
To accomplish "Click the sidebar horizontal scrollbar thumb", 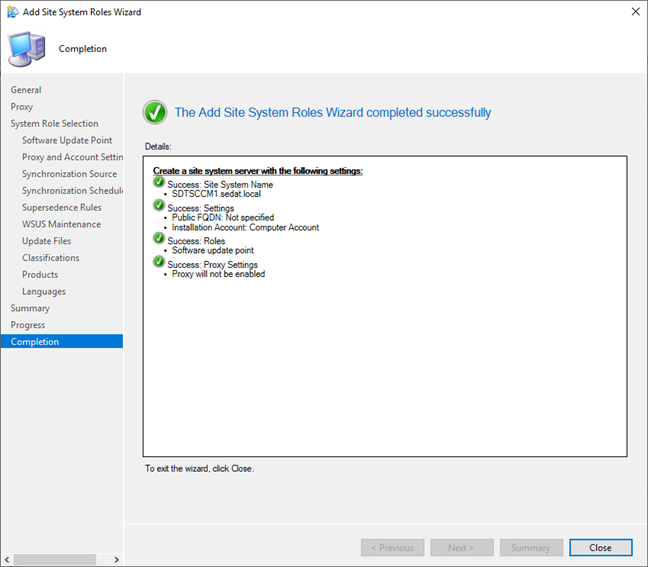I will [55, 560].
